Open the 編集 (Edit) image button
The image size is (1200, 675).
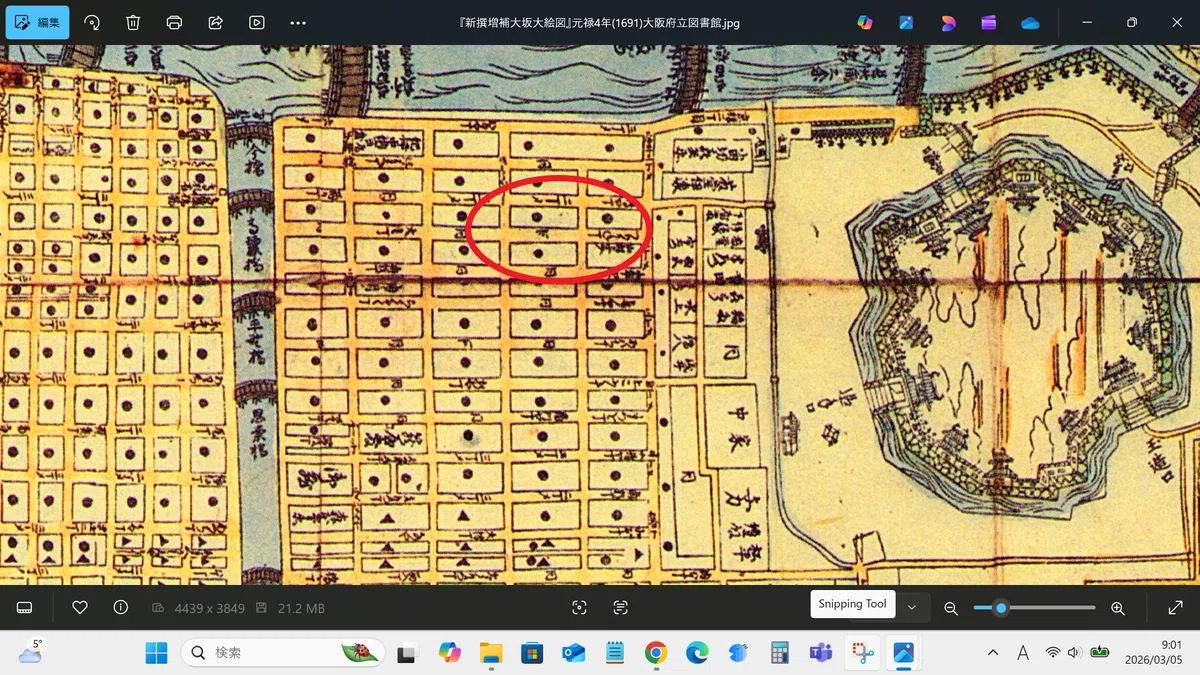click(38, 22)
